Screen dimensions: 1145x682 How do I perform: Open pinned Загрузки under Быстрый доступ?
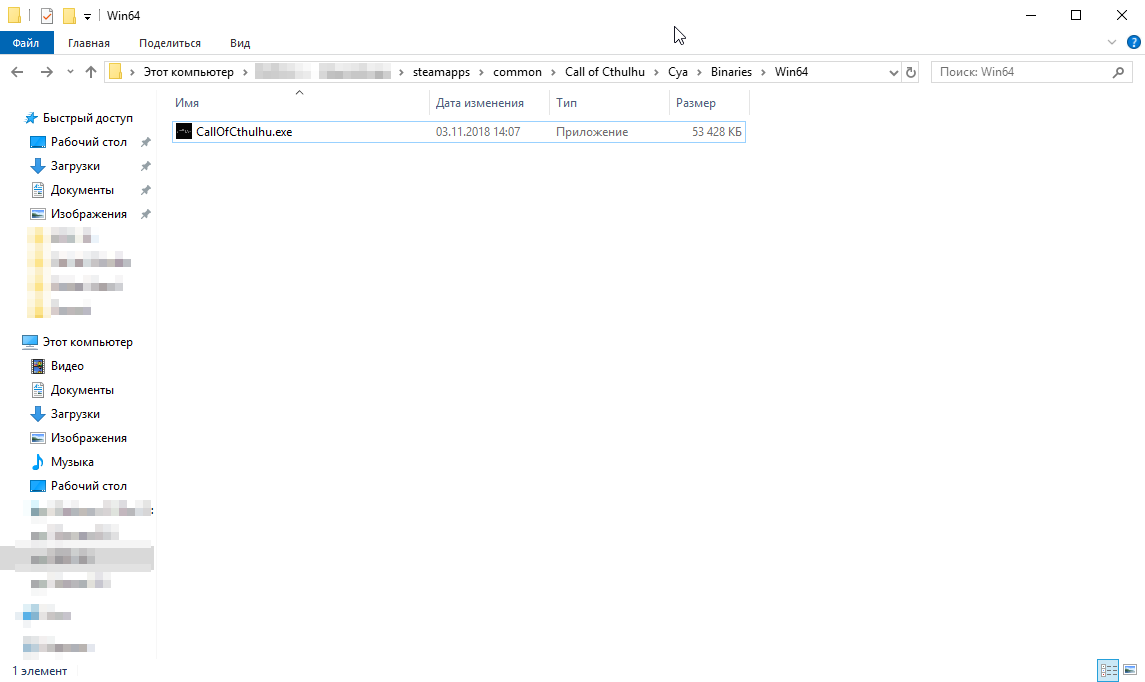coord(75,166)
